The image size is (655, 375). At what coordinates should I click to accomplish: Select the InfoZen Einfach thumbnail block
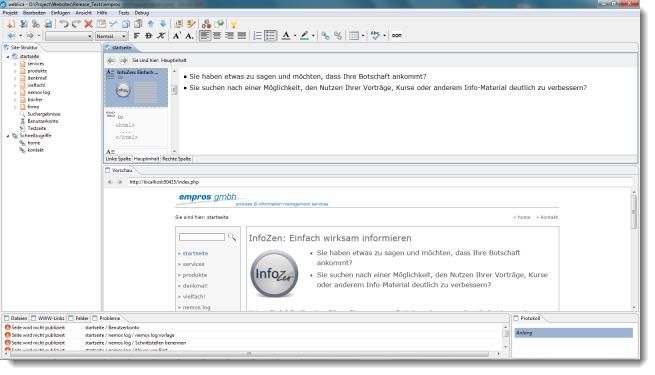coord(136,87)
